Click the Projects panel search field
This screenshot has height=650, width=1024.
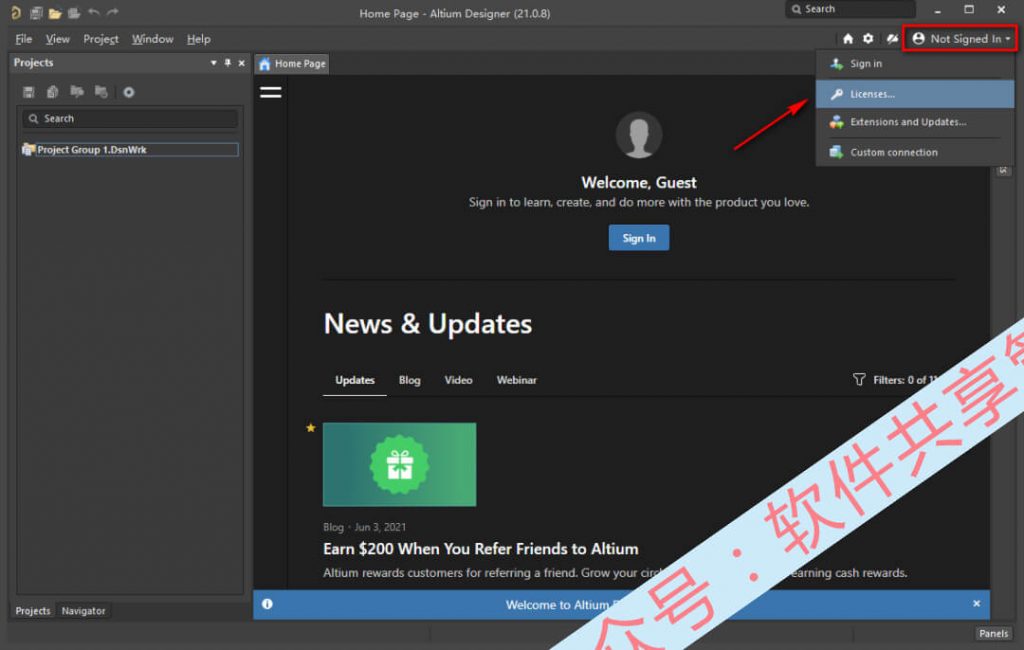131,118
